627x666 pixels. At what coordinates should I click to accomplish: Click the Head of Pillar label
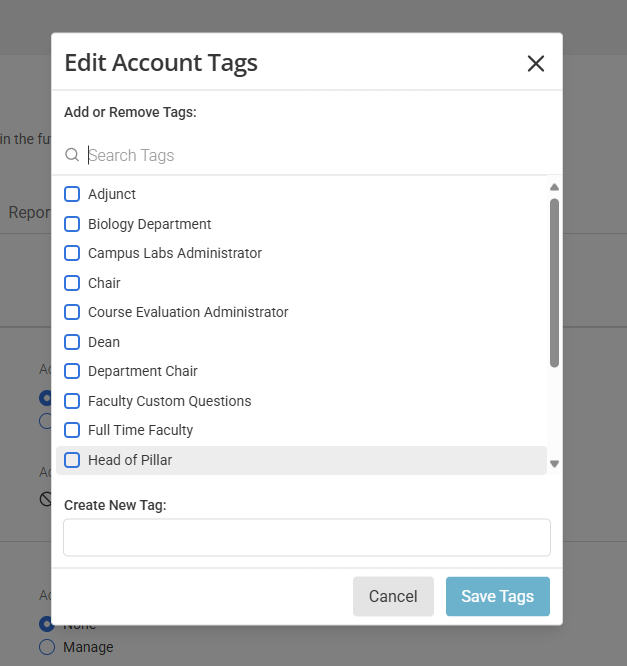130,460
